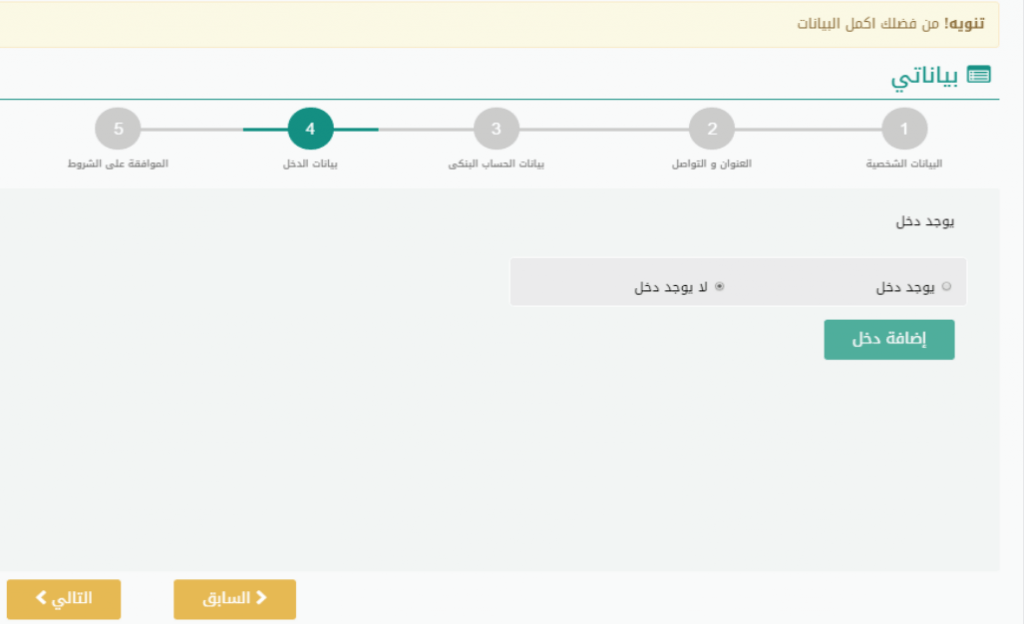Viewport: 1024px width, 624px height.
Task: Click the تنويه alert message text
Action: tap(890, 24)
